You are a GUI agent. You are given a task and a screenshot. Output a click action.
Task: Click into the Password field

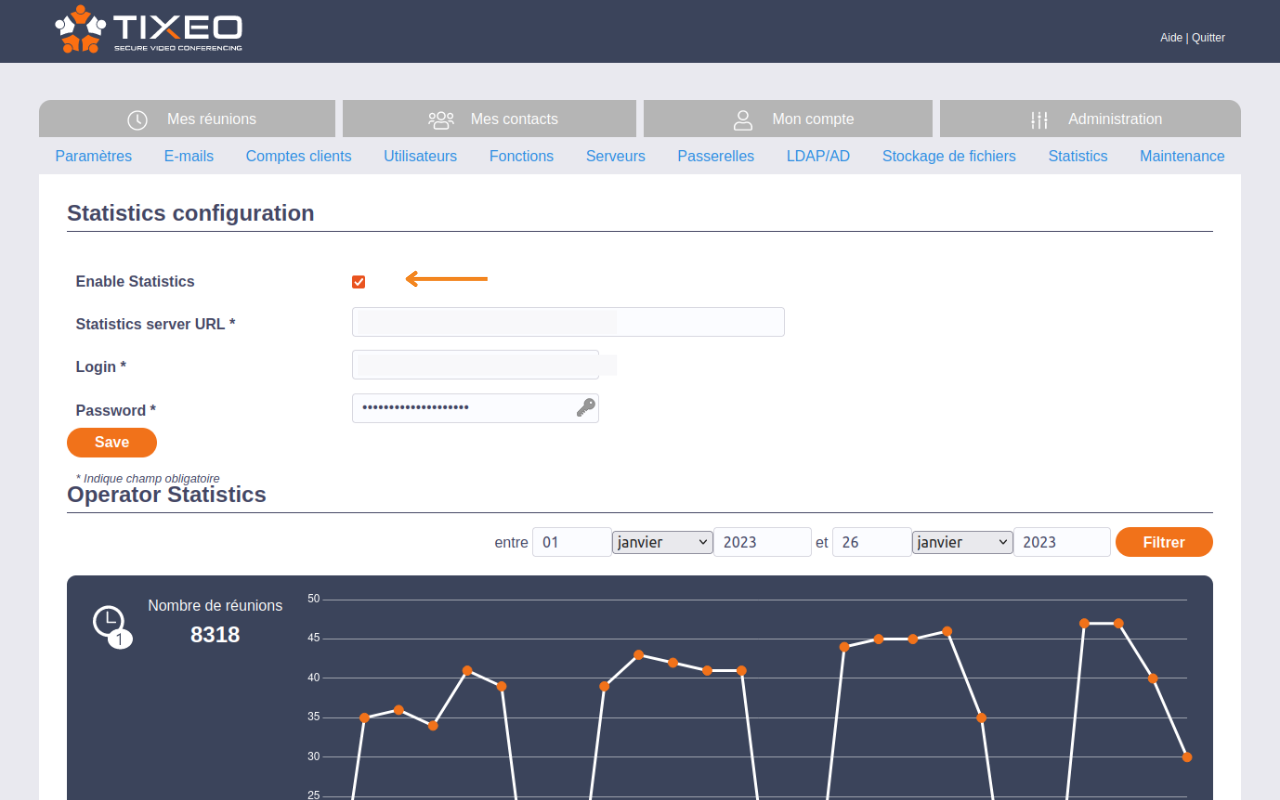point(475,408)
